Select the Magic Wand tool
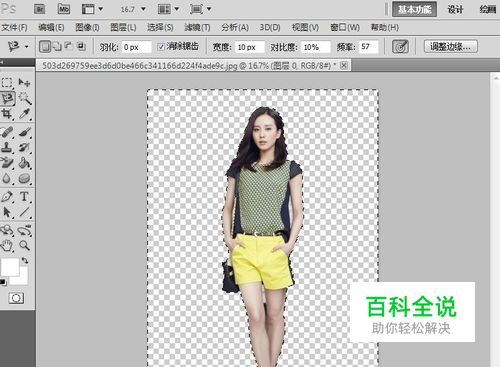The height and width of the screenshot is (367, 500). click(x=25, y=98)
